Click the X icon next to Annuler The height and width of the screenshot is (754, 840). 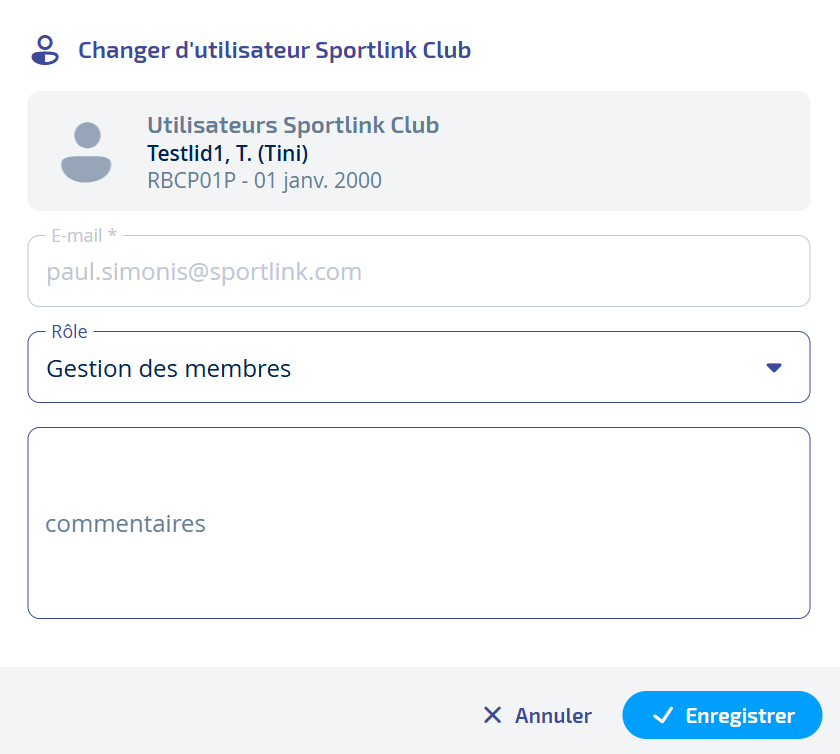492,715
